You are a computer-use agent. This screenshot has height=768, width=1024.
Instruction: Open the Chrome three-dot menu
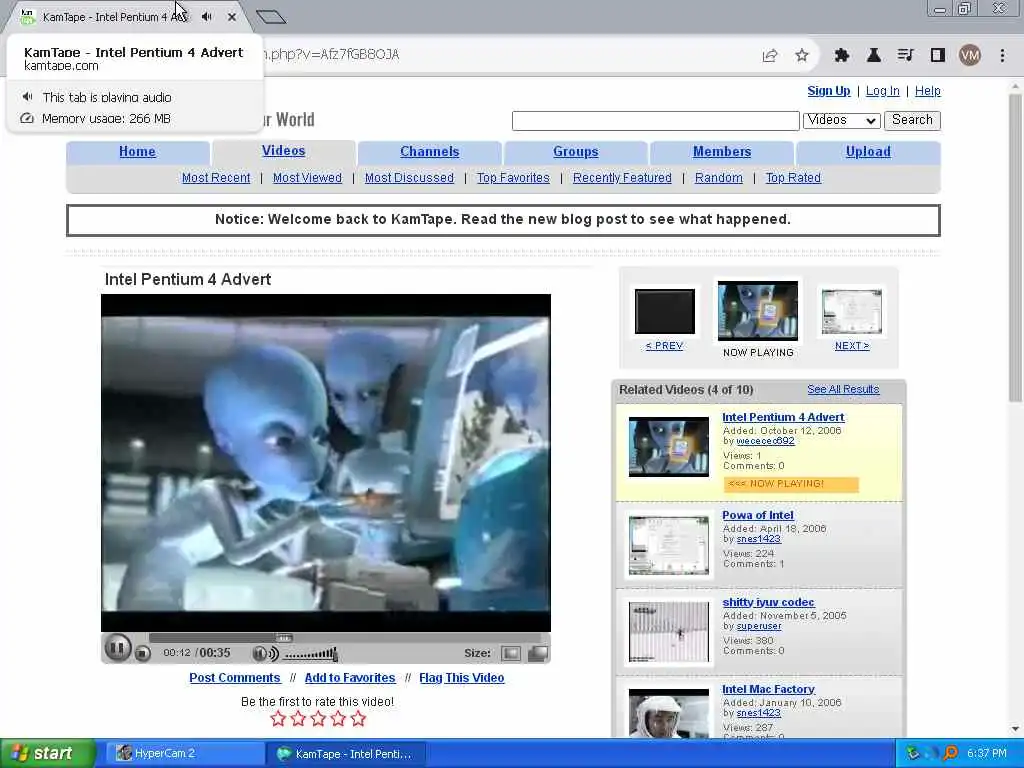click(1002, 56)
